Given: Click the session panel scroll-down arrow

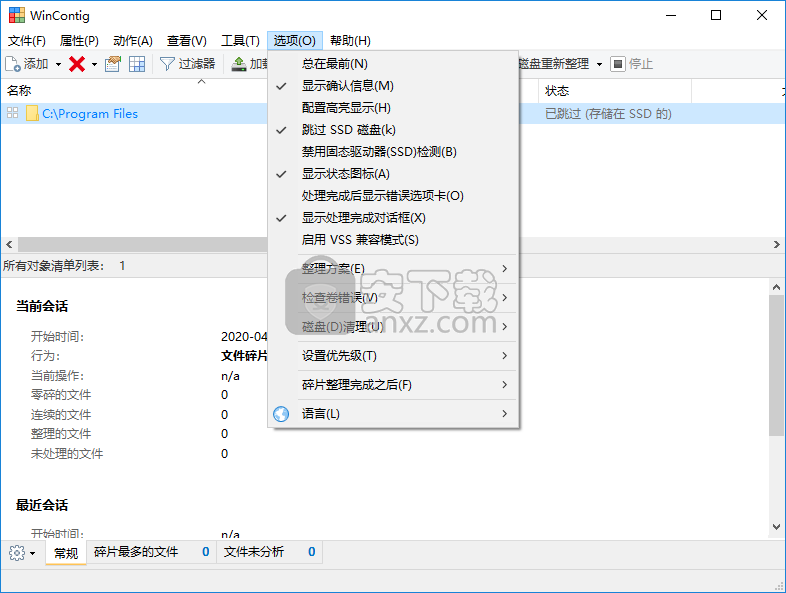Looking at the screenshot, I should coord(776,527).
